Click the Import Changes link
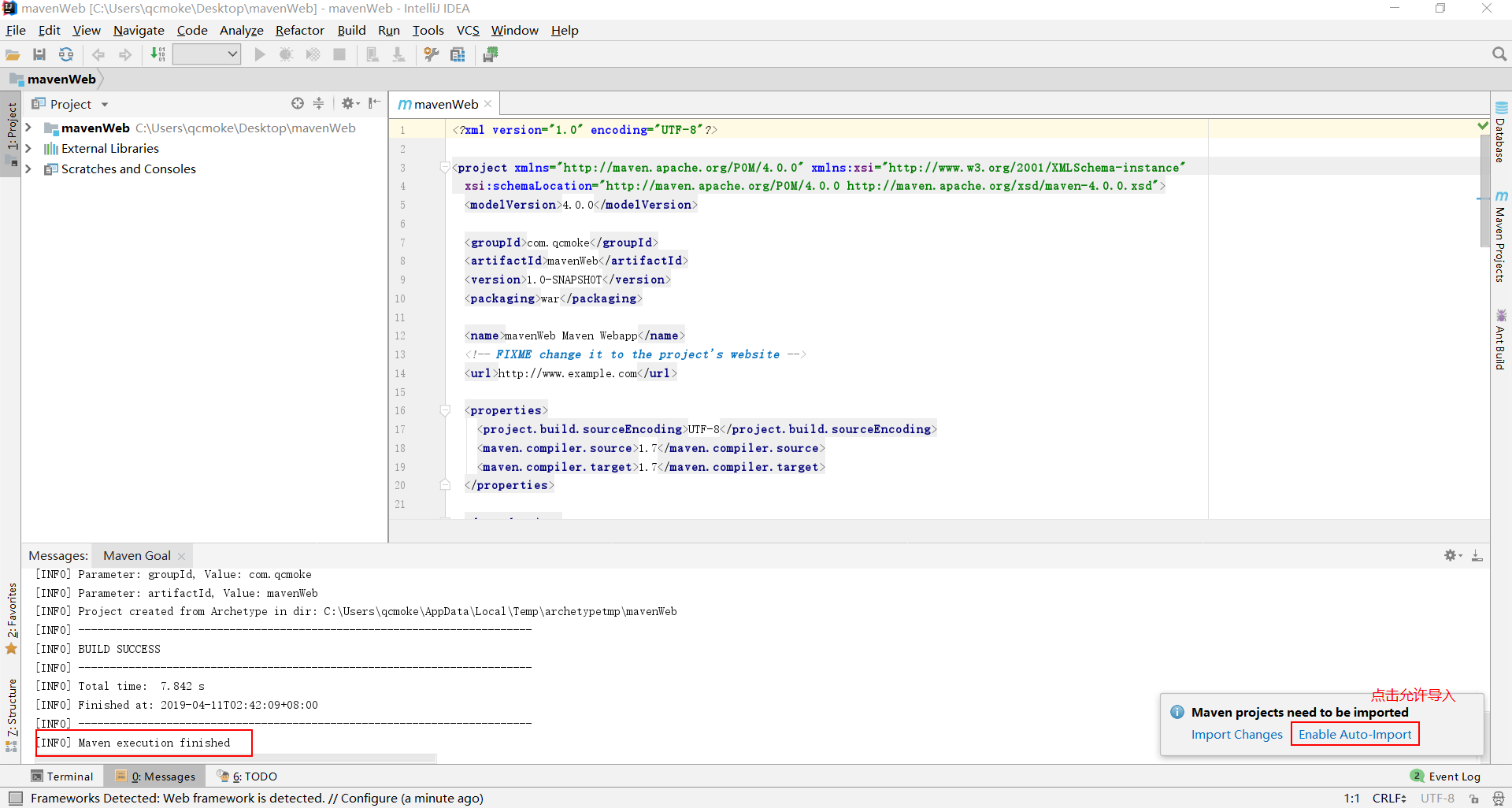 1236,734
